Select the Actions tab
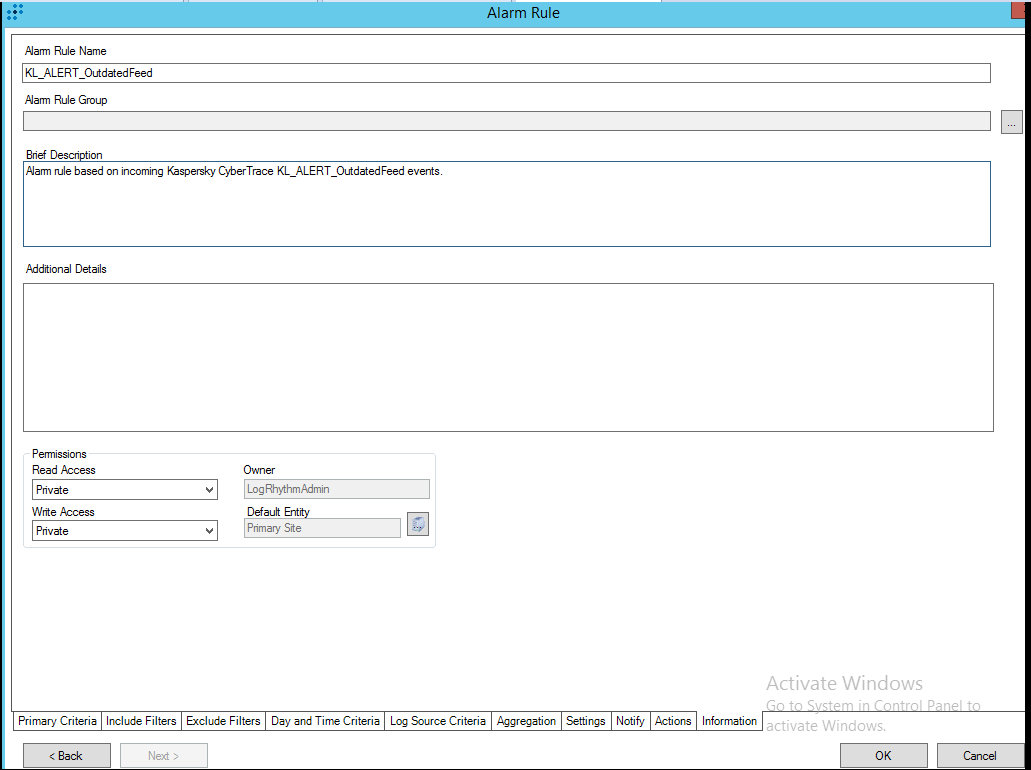1031x770 pixels. click(x=672, y=720)
